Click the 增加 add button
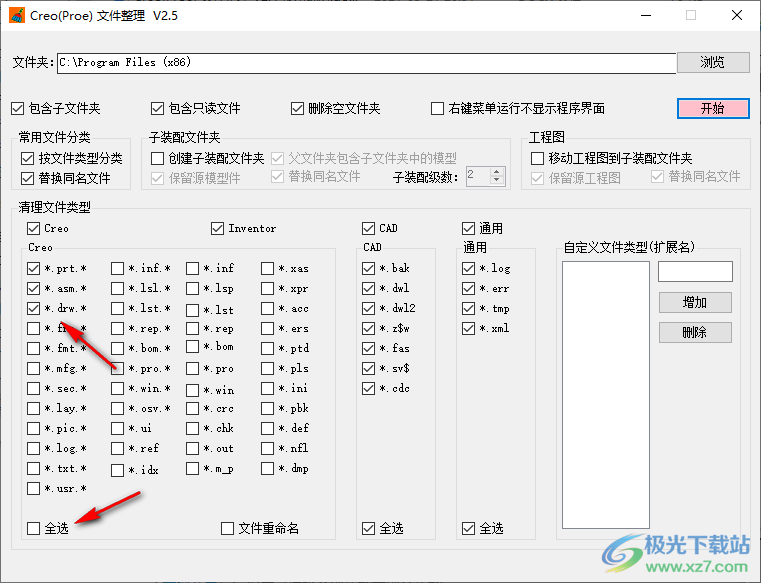 [x=695, y=302]
